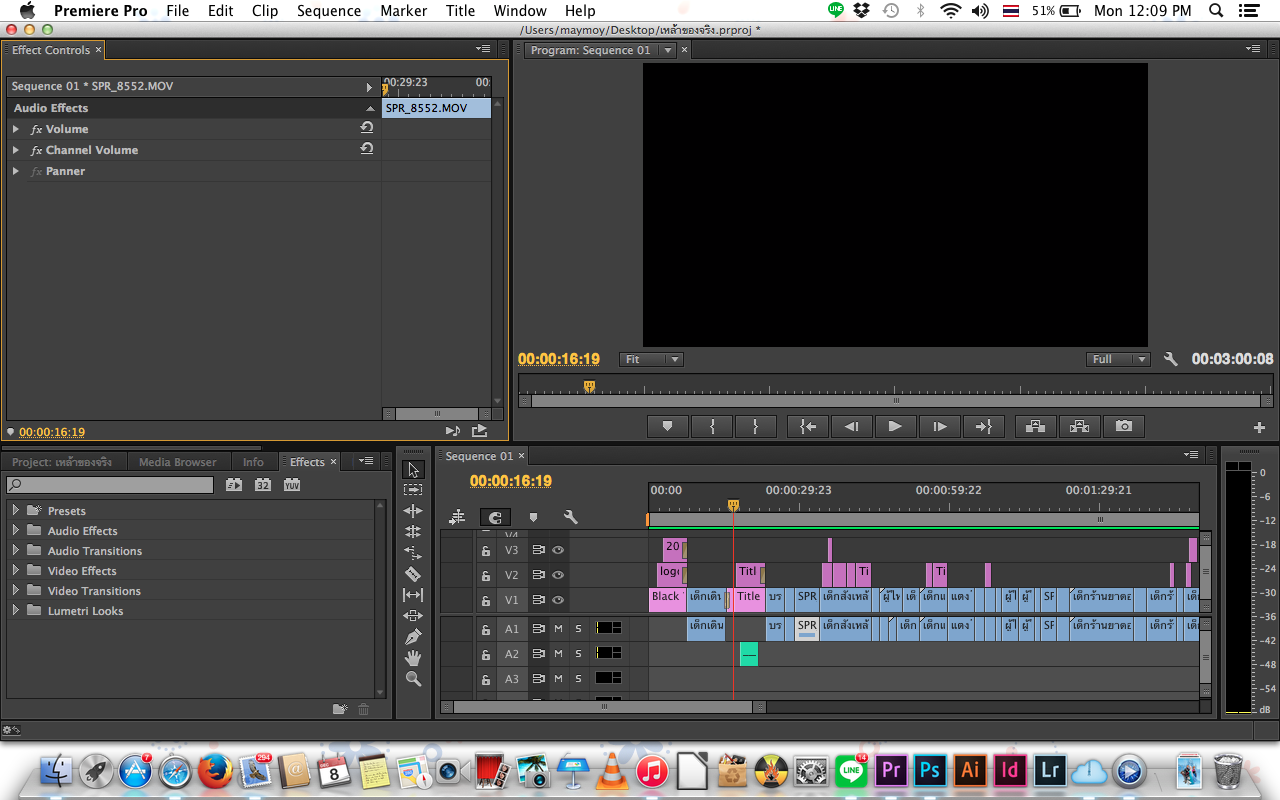The width and height of the screenshot is (1280, 800).
Task: Select the Zoom tool magnifier icon
Action: click(x=413, y=679)
